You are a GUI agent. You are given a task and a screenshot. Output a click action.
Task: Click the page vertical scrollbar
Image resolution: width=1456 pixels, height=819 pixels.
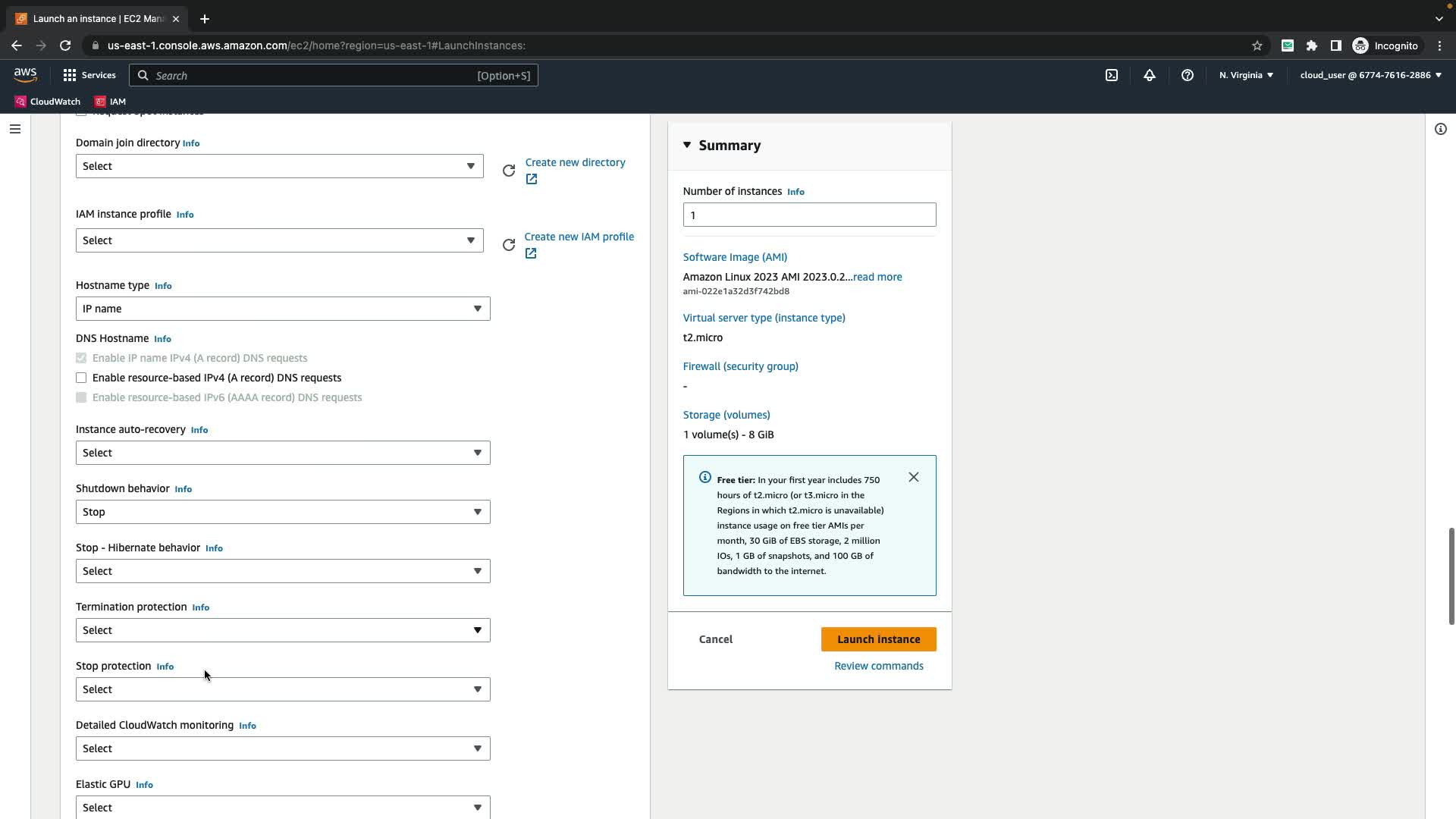1451,576
